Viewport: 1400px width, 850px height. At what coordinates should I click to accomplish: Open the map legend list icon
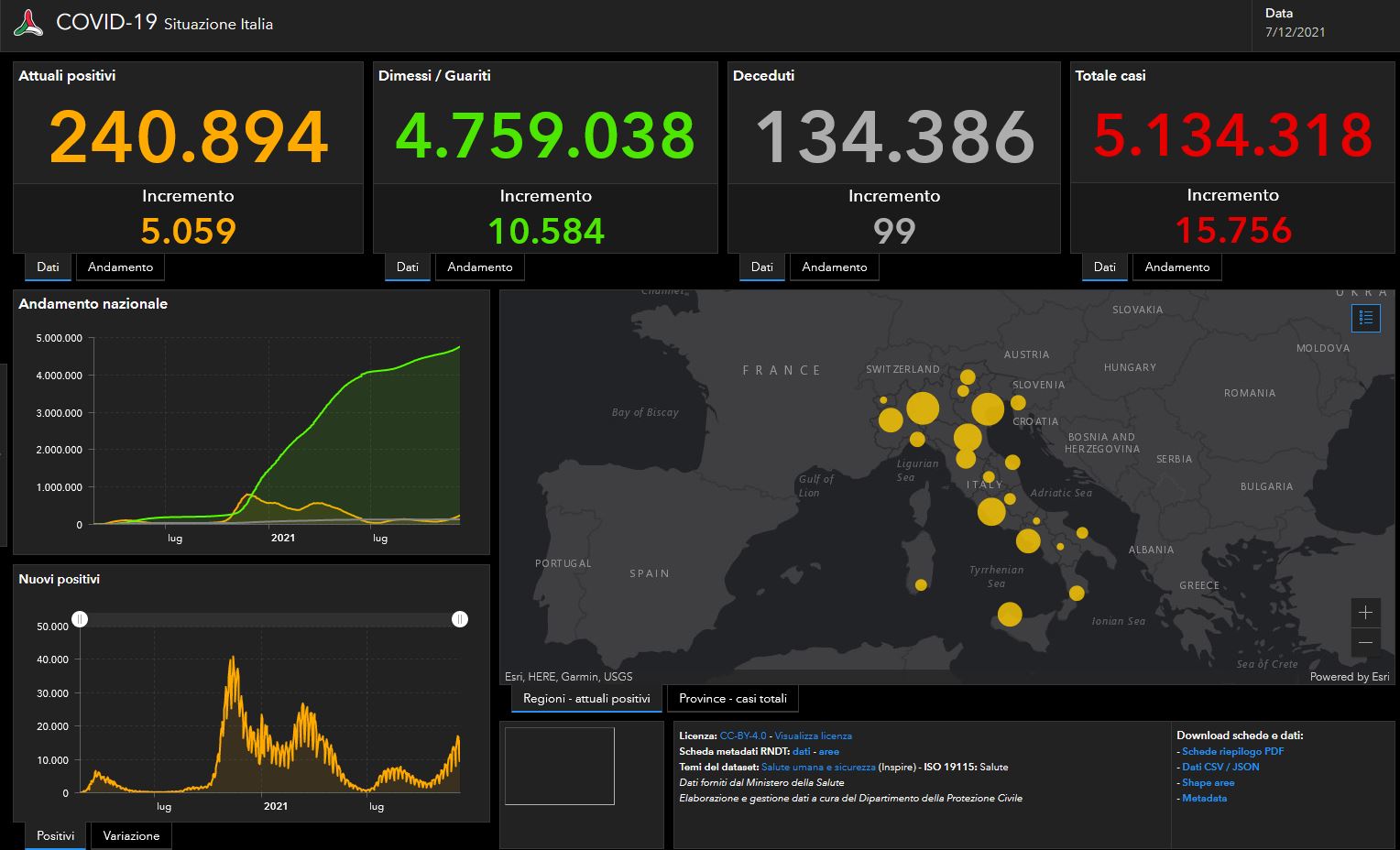[x=1365, y=318]
